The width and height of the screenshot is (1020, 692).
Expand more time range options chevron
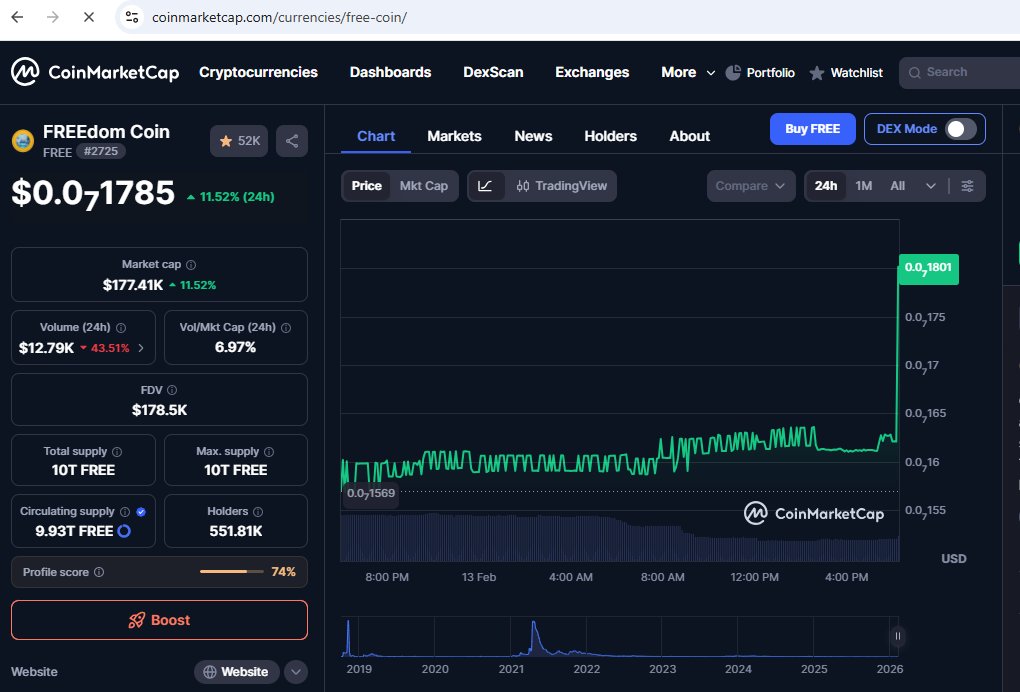coord(930,186)
